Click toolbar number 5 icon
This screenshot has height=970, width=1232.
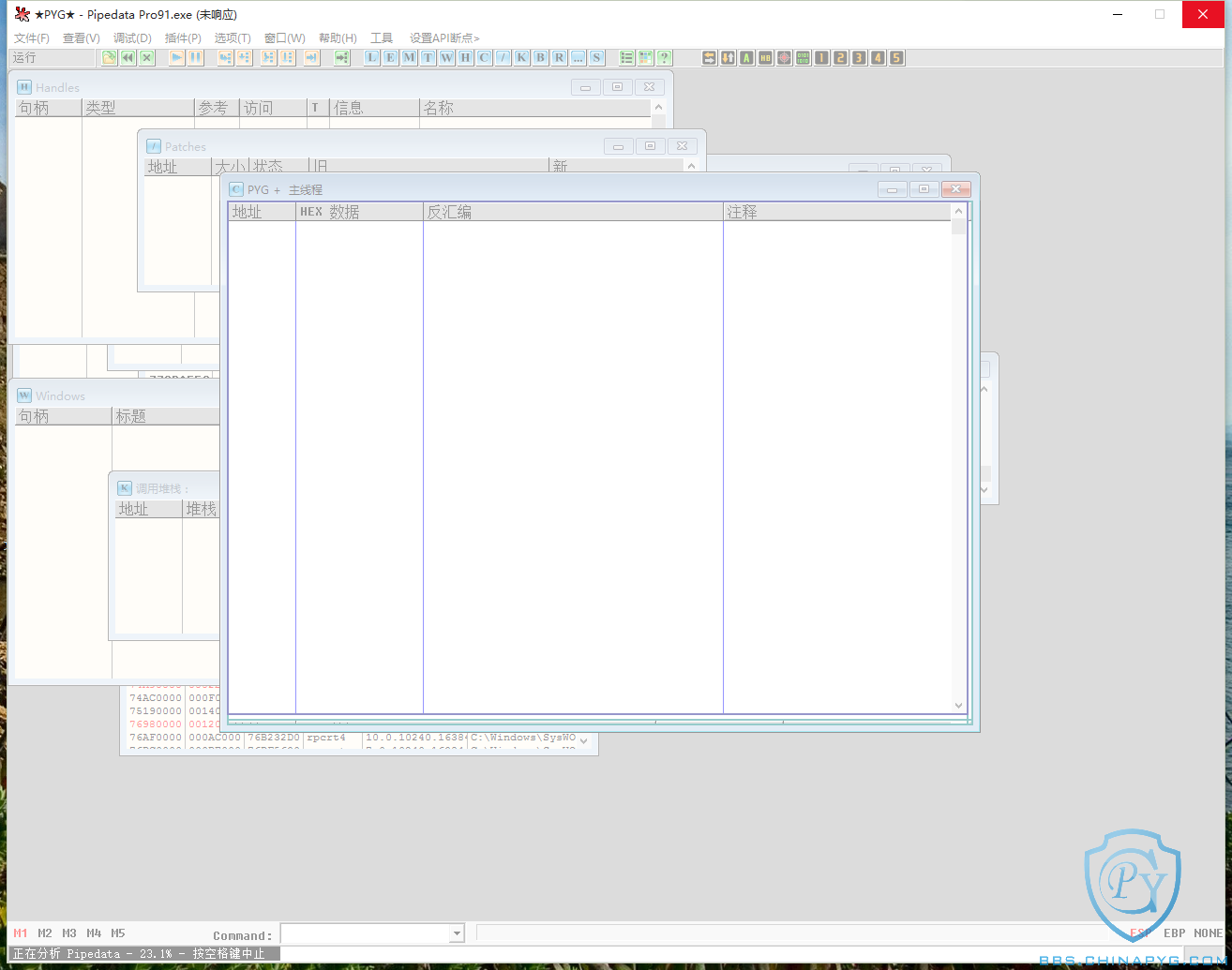coord(896,57)
